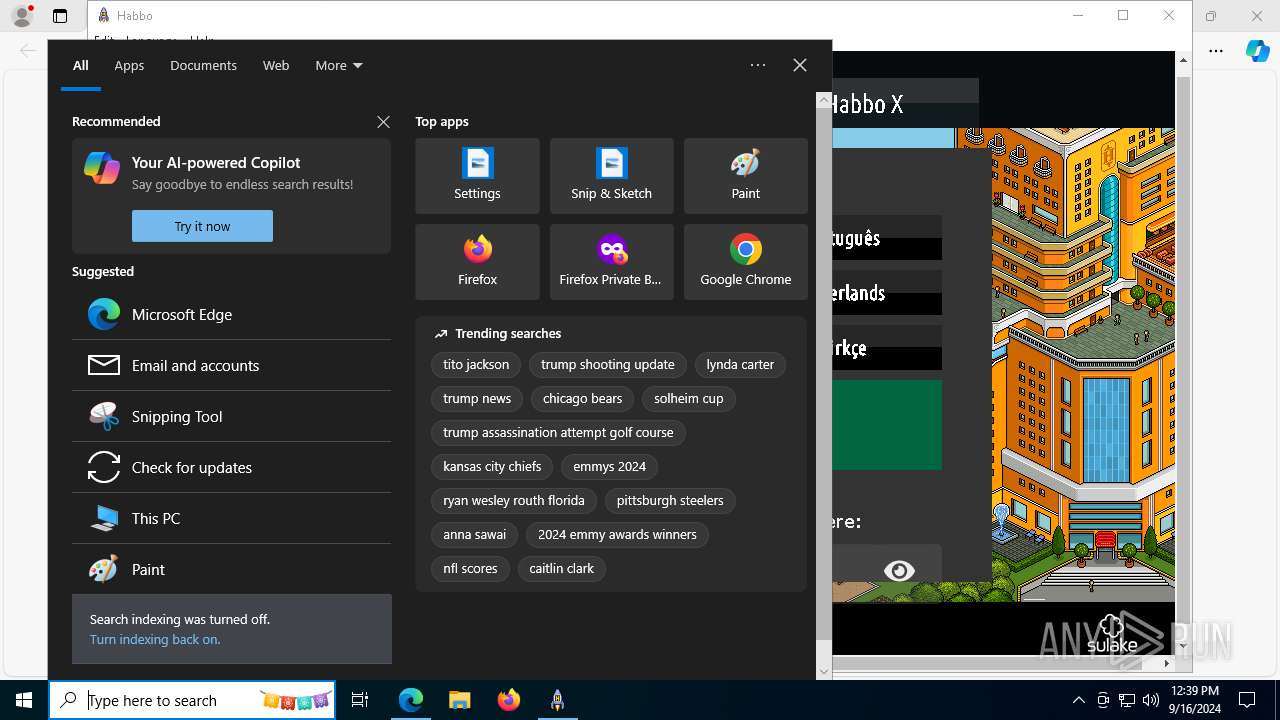Toggle password visibility eye in Habbo

click(899, 570)
